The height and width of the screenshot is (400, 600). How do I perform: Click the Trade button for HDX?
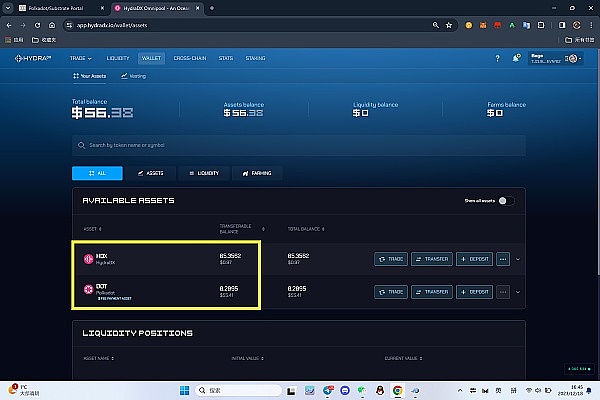(x=390, y=259)
